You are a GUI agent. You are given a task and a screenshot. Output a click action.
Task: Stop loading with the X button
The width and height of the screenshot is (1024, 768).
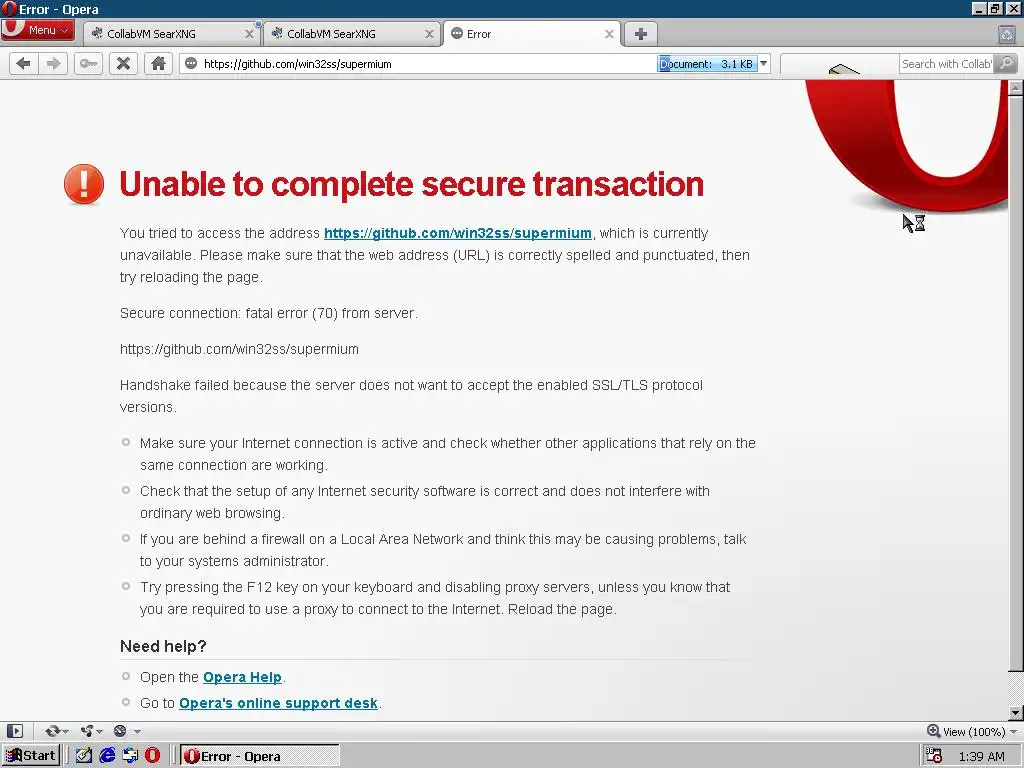click(x=123, y=63)
